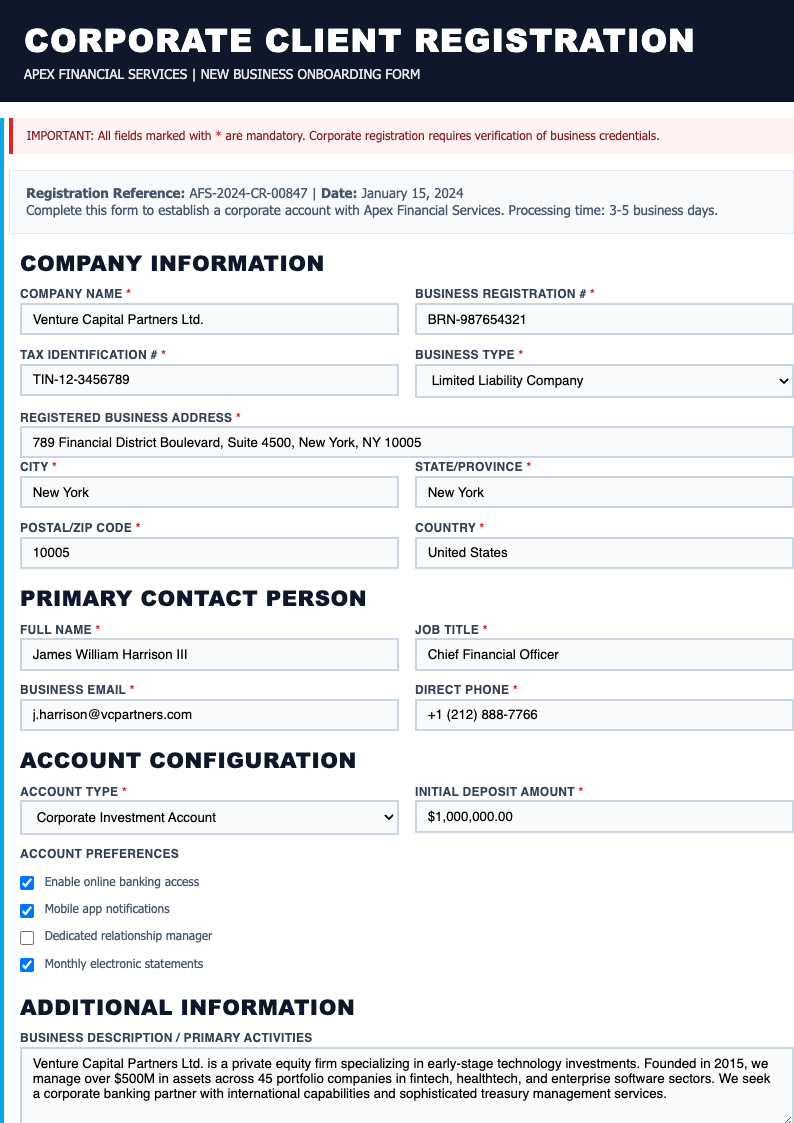Viewport: 794px width, 1123px height.
Task: Click the Postal/ZIP Code field
Action: [x=209, y=553]
